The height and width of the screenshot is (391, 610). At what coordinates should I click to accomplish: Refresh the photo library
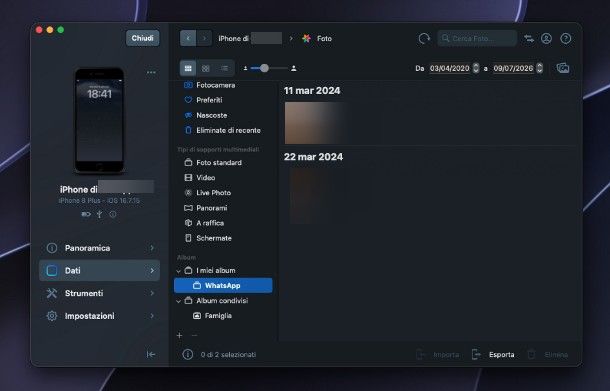[x=424, y=38]
